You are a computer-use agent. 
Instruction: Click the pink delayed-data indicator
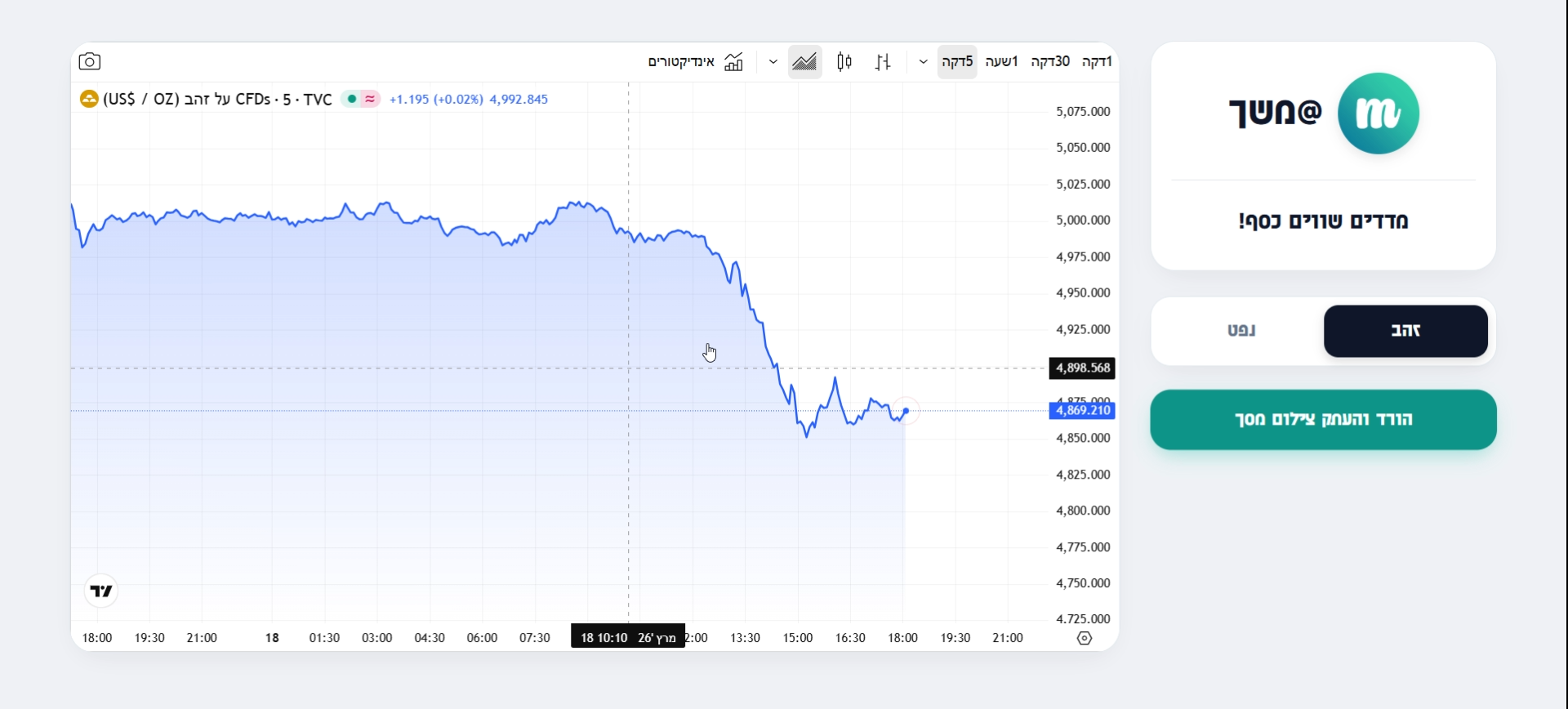[x=371, y=100]
